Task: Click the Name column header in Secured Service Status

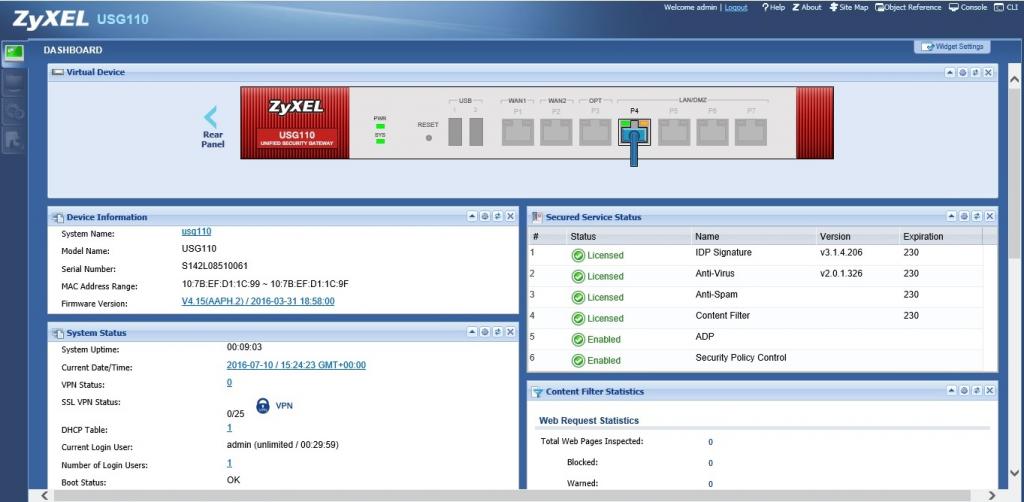Action: (753, 236)
